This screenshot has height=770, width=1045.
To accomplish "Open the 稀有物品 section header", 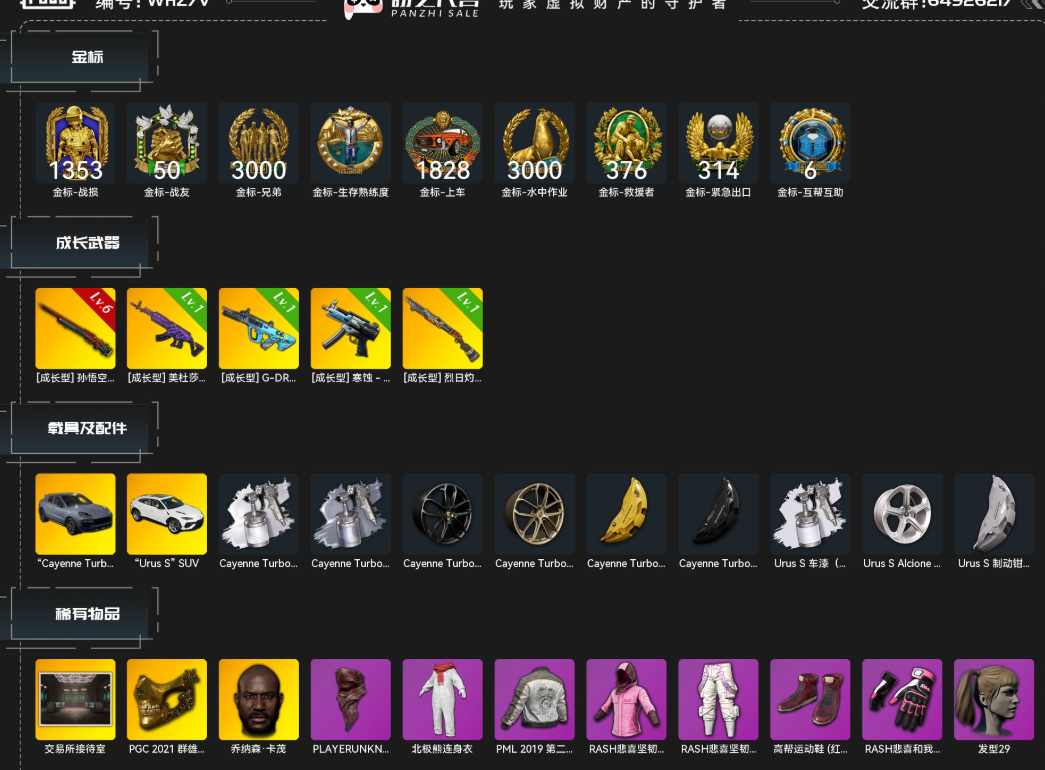I will click(84, 614).
